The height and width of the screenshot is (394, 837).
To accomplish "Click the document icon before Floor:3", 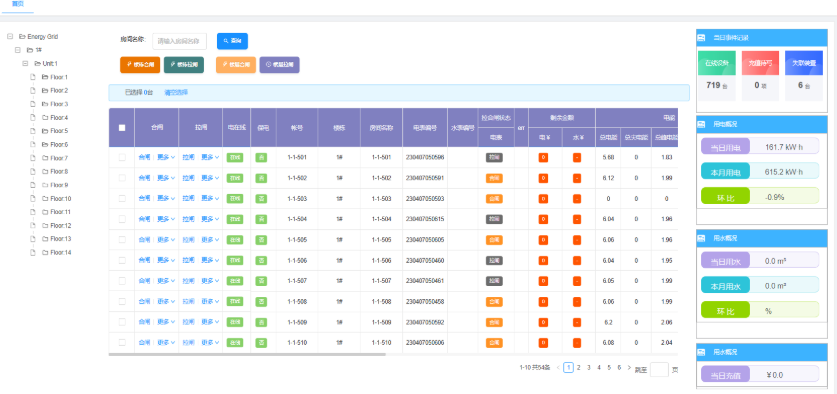I will (x=33, y=104).
